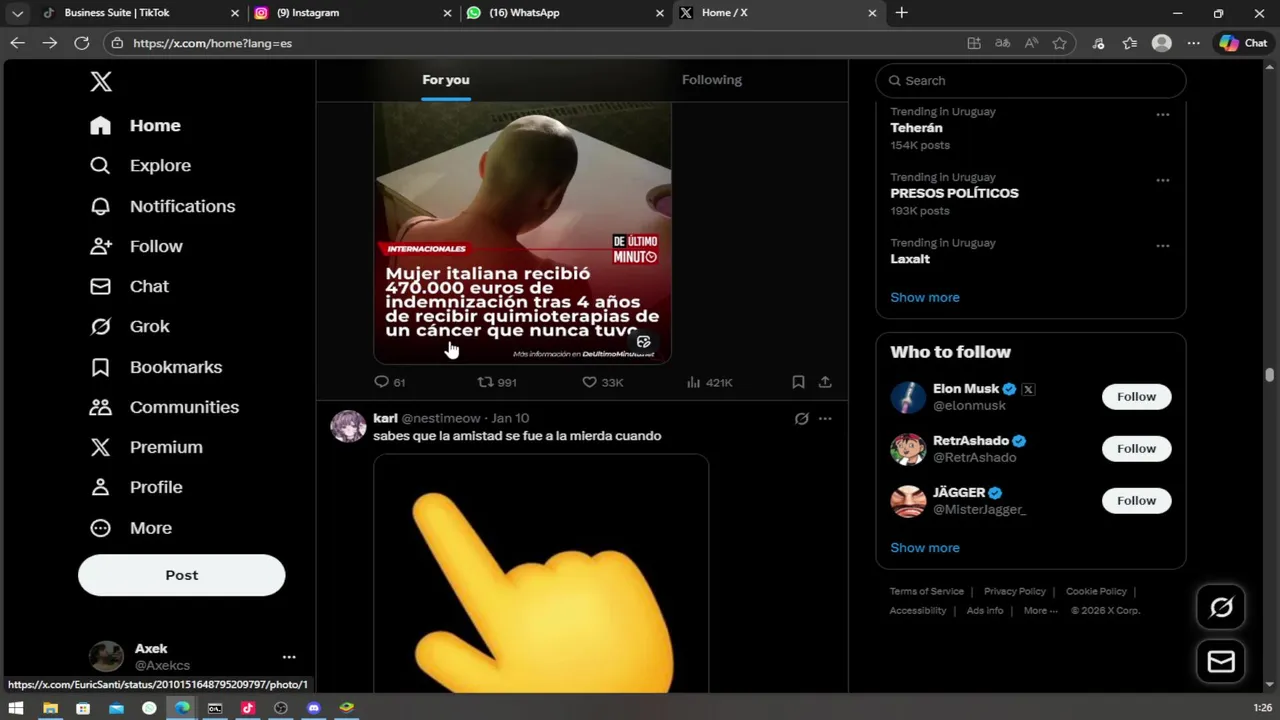Like the post with 33K likes

(x=602, y=382)
